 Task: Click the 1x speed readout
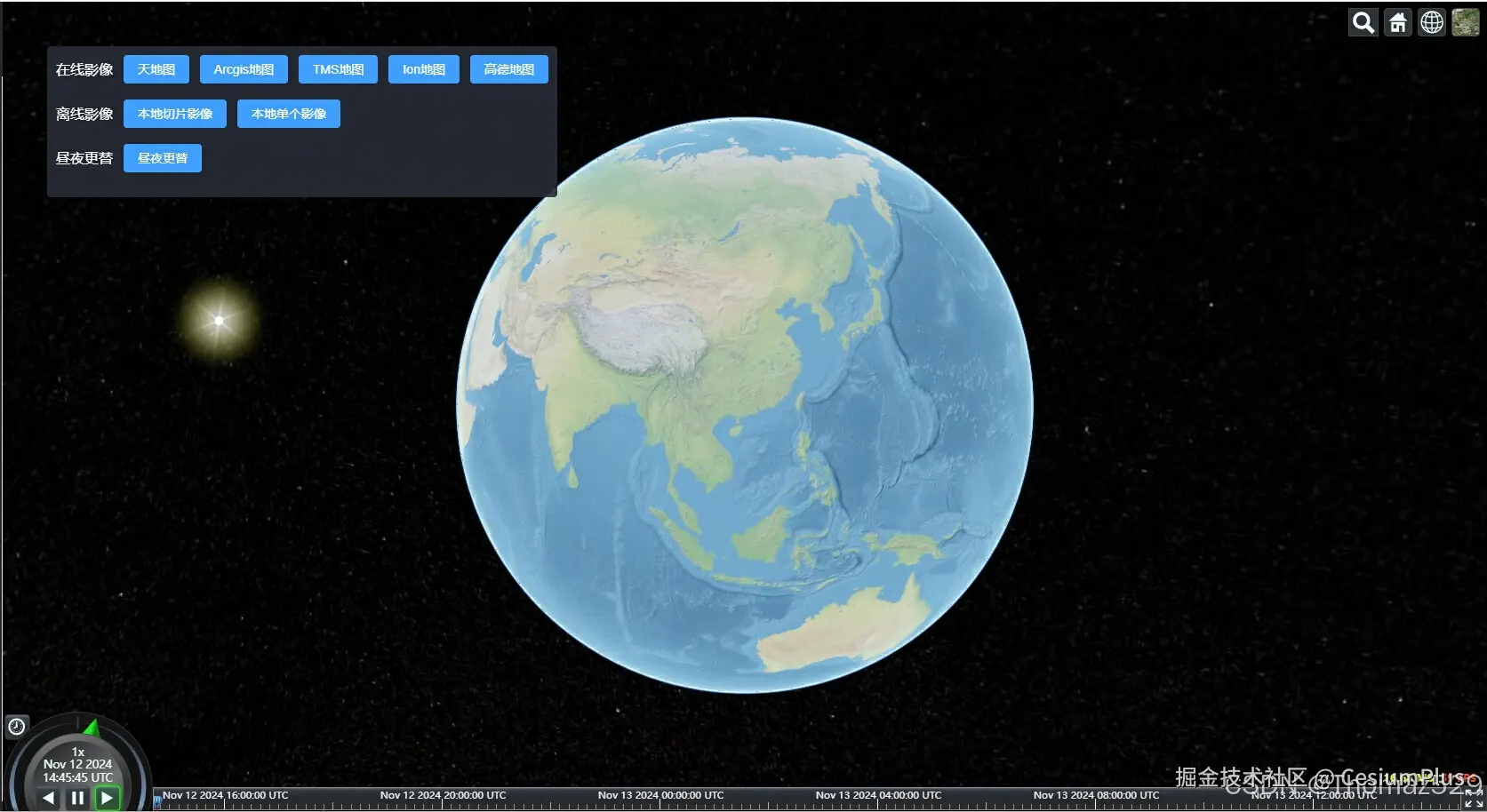[78, 752]
